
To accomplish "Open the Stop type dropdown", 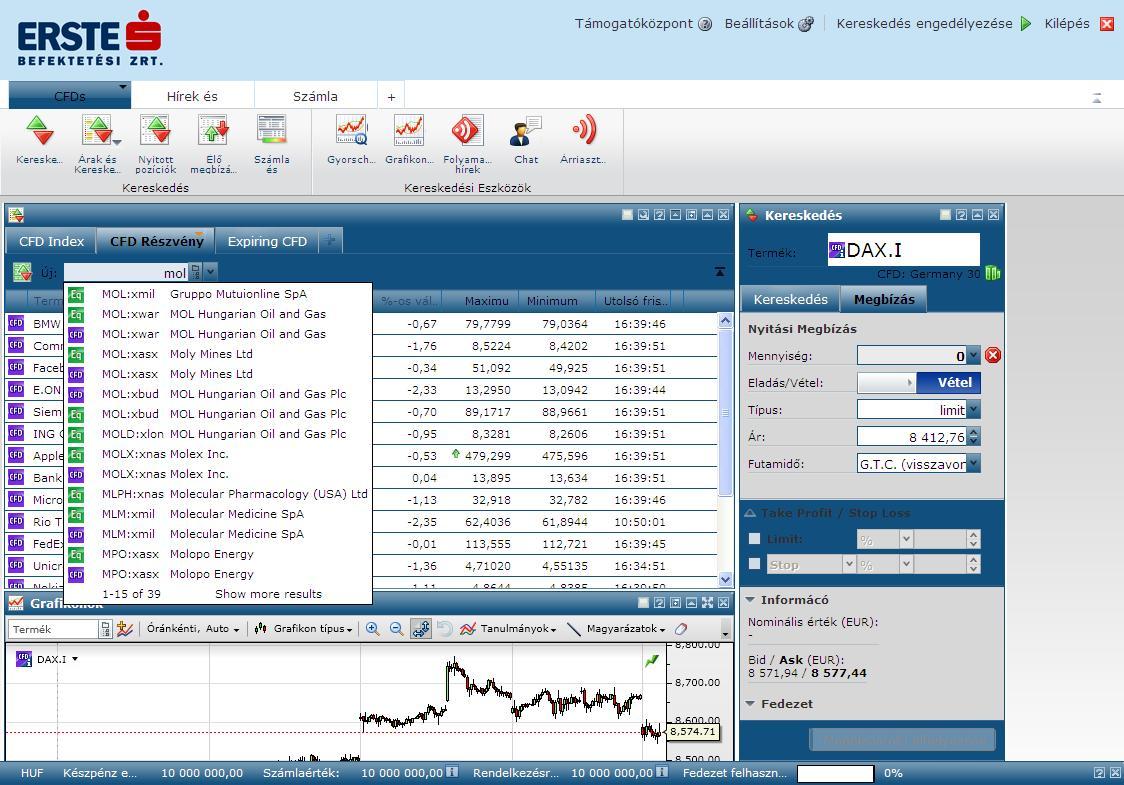I will tap(849, 564).
